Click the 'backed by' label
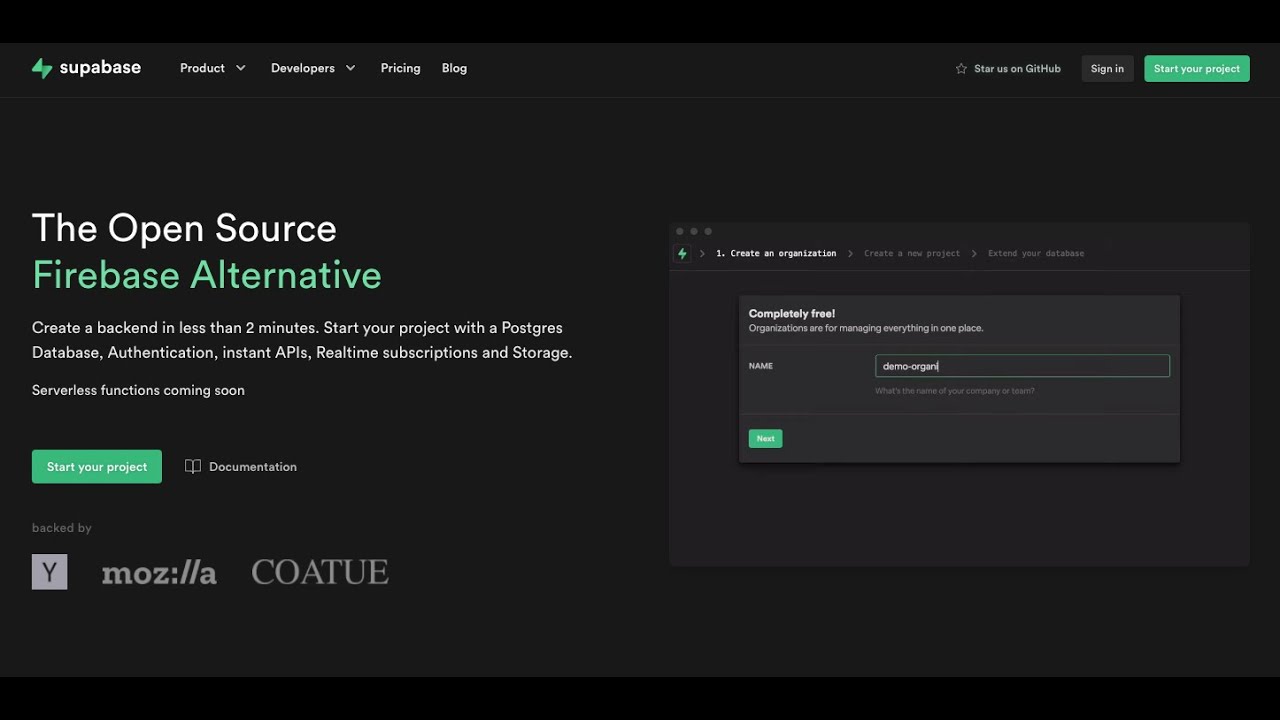The width and height of the screenshot is (1280, 720). coord(62,528)
